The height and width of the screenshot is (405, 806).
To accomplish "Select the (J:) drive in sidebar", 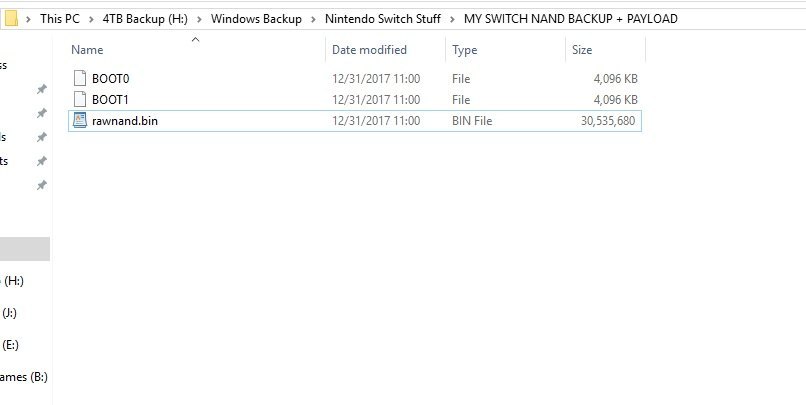I will pos(9,312).
